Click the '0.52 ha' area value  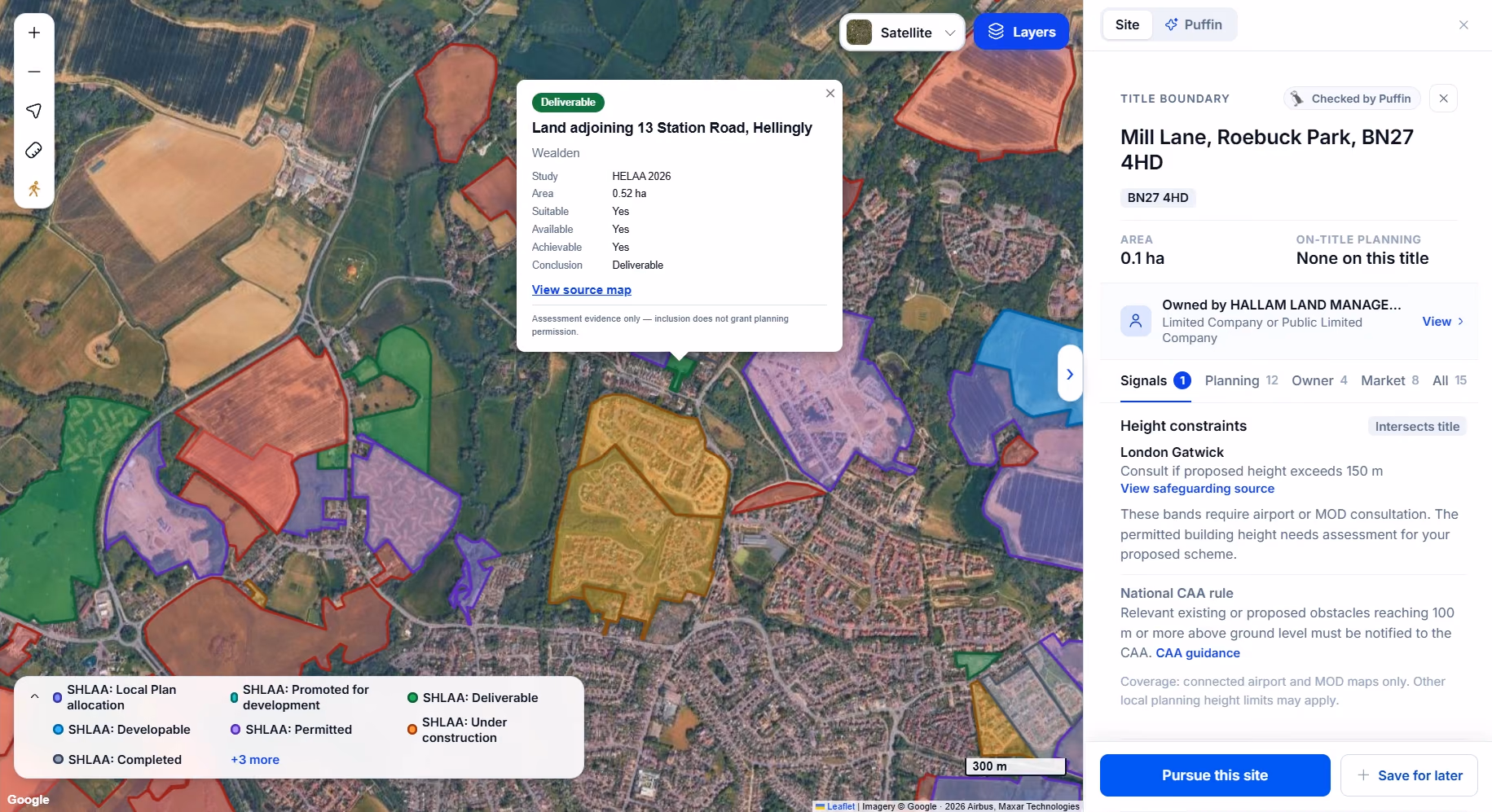tap(629, 194)
